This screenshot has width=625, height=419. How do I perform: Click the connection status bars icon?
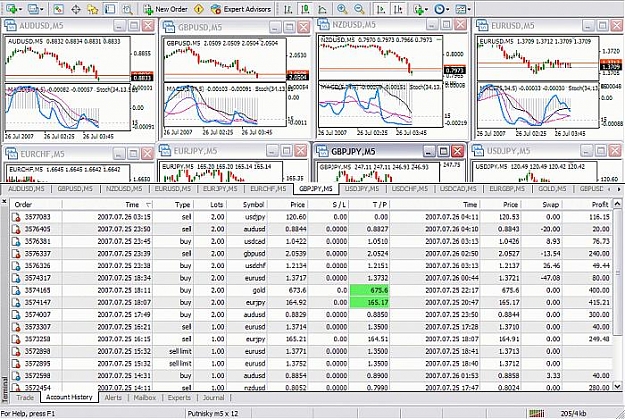click(537, 413)
